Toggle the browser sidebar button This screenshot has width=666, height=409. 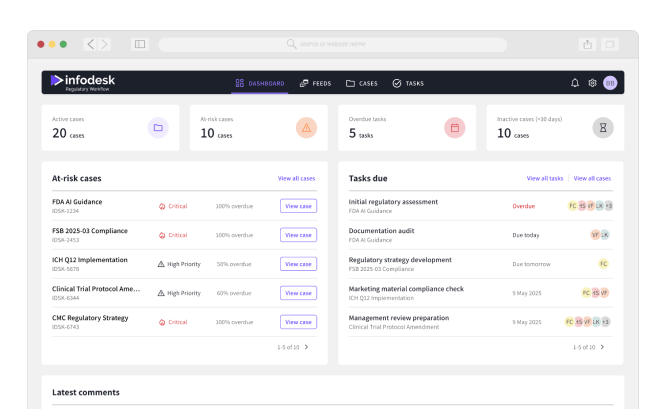pos(139,44)
